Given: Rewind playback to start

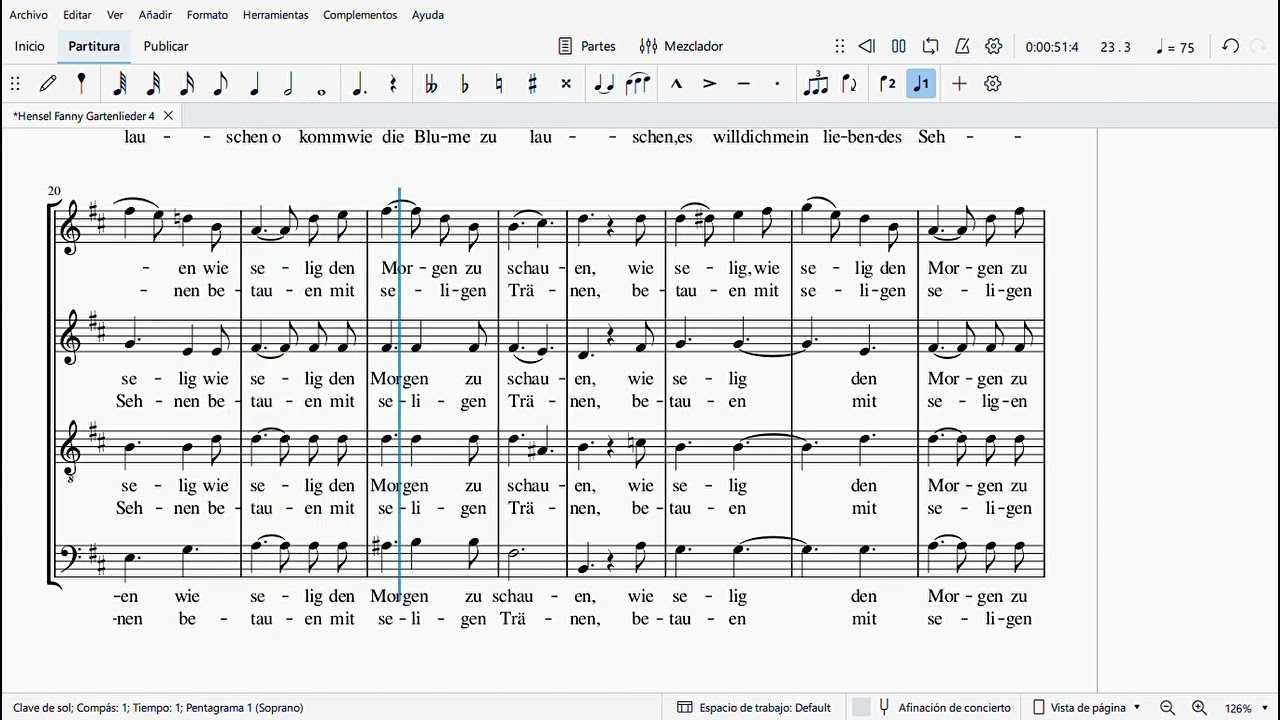Looking at the screenshot, I should 867,46.
